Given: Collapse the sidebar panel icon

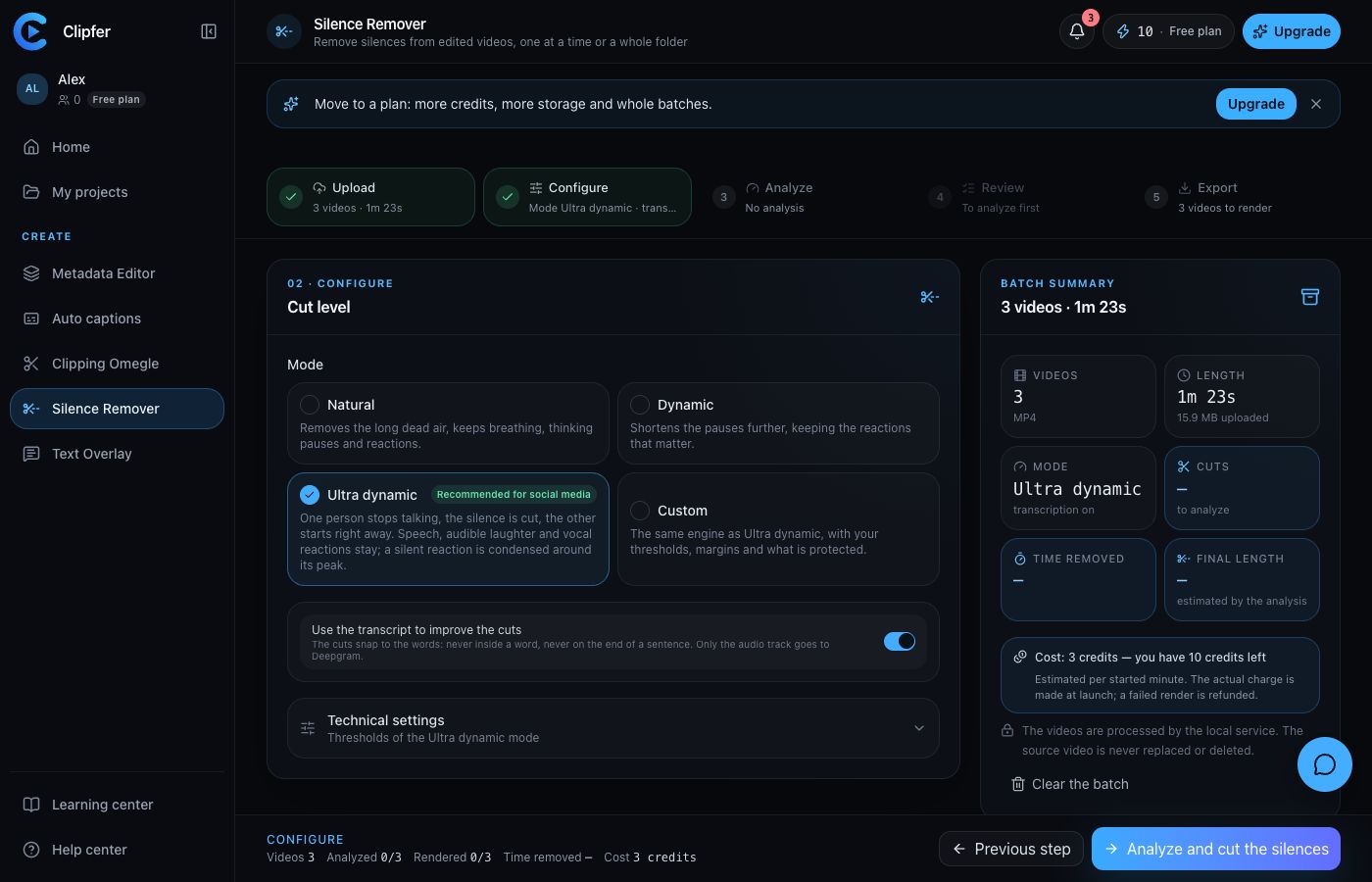Looking at the screenshot, I should click(x=209, y=31).
